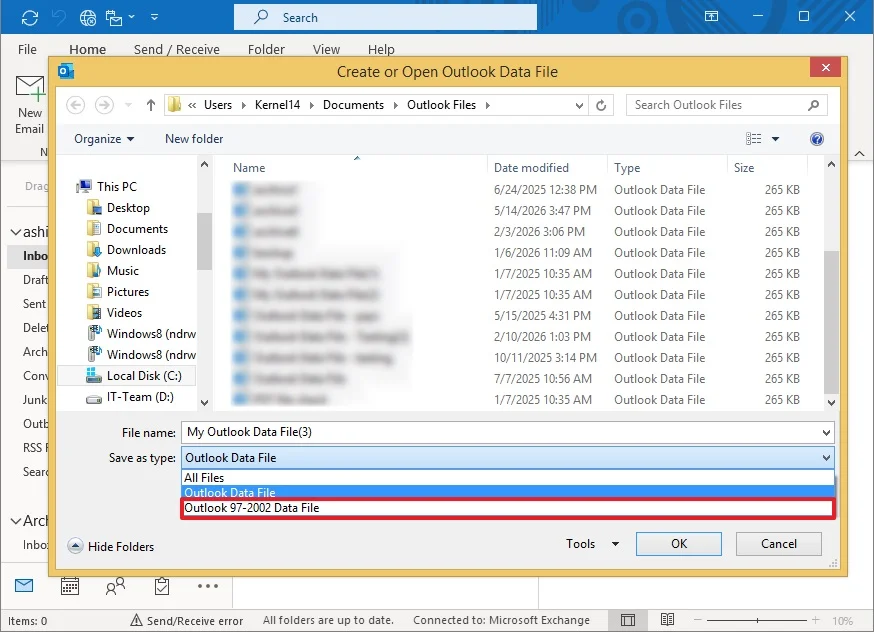This screenshot has width=874, height=632.
Task: Select file dated 10/11/2025 3:14 PM
Action: [x=517, y=358]
